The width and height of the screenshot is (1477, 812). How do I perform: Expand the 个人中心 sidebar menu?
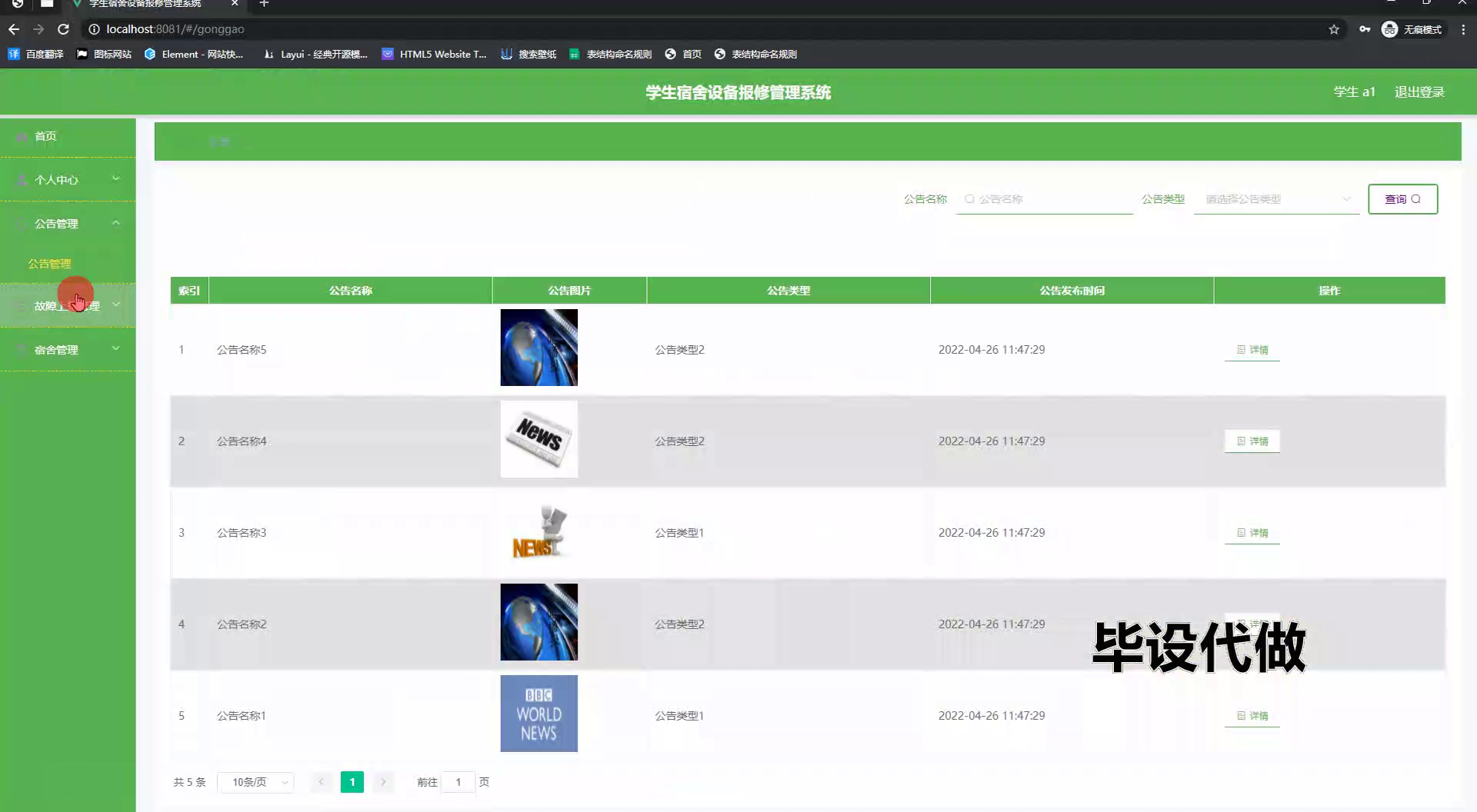coord(68,180)
